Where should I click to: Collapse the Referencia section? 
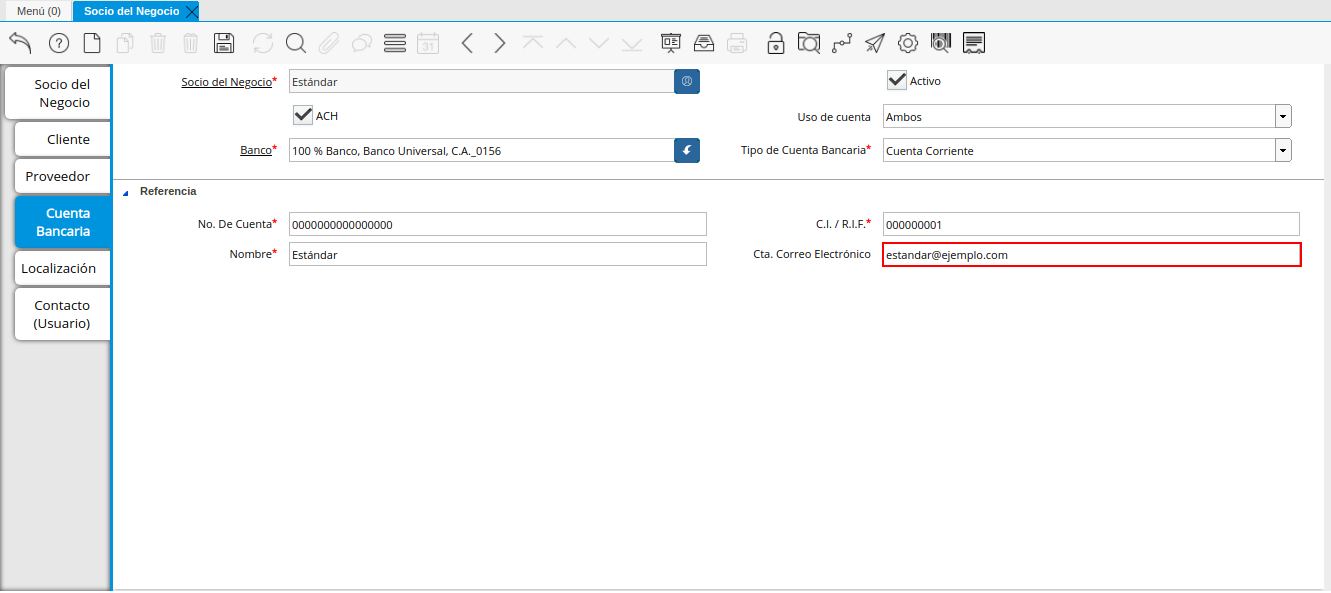pyautogui.click(x=126, y=192)
